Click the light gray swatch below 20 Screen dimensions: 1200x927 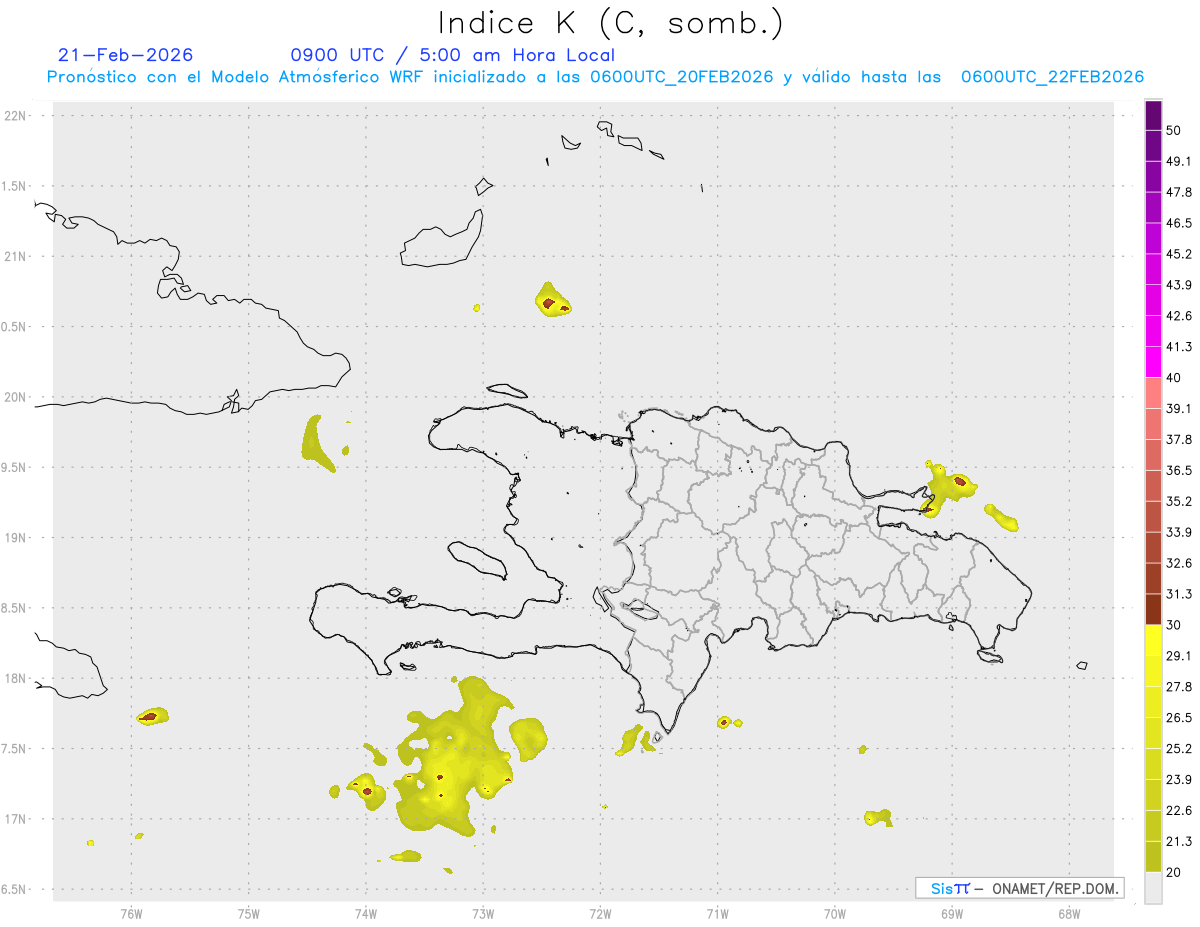[x=1153, y=888]
